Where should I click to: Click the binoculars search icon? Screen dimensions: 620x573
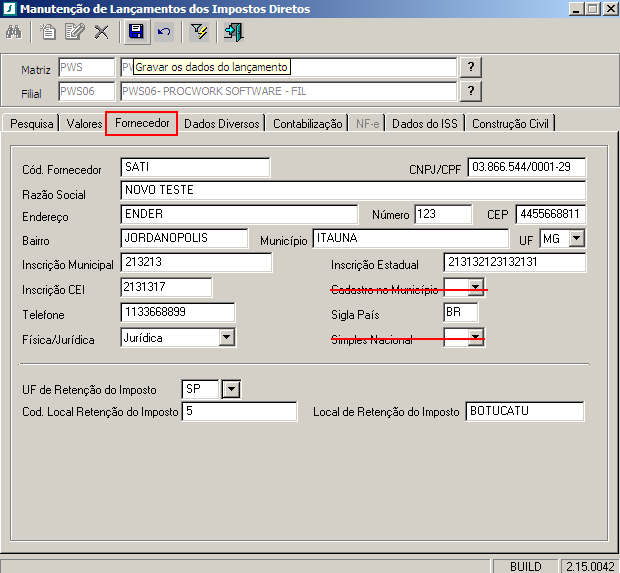[14, 32]
